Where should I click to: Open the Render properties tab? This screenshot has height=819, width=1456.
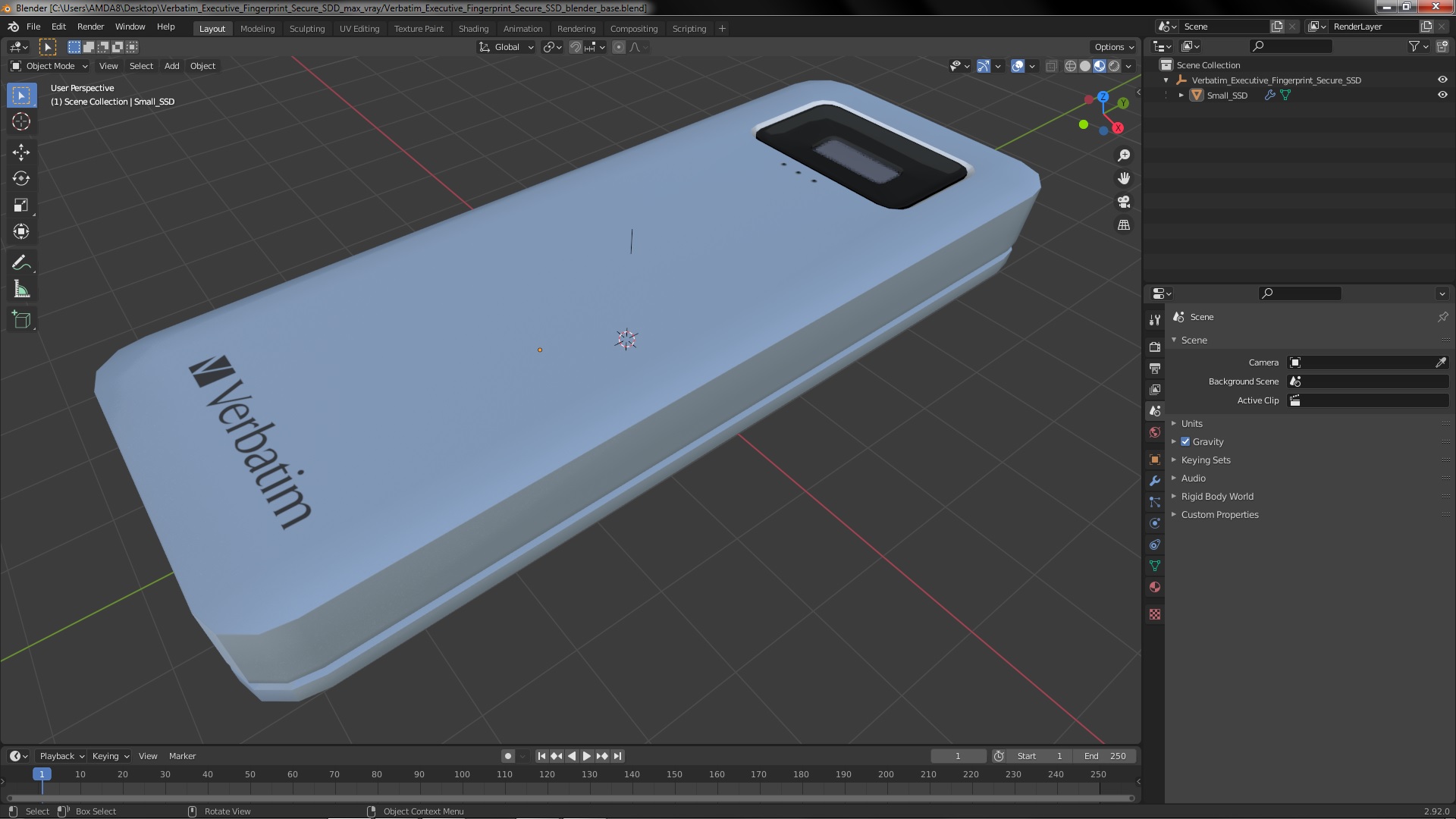(x=1155, y=347)
